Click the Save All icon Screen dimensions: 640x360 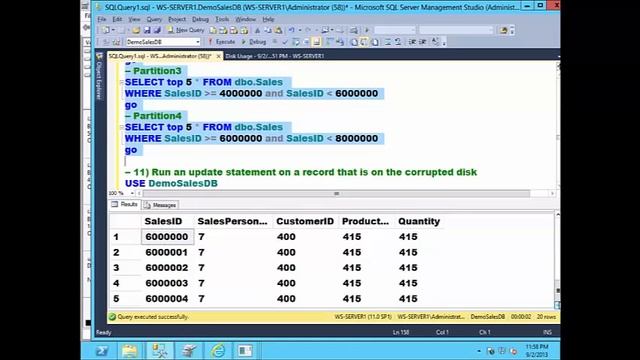(x=157, y=30)
